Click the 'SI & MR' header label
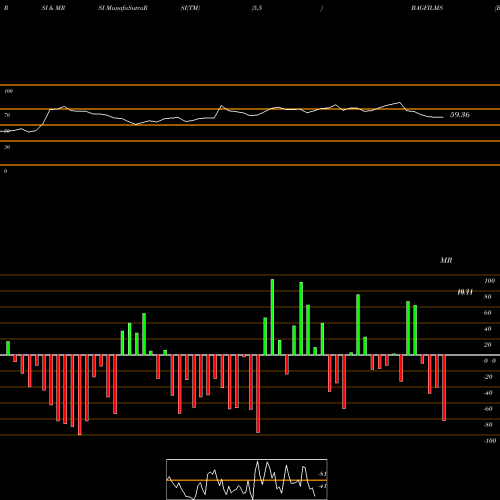The width and height of the screenshot is (500, 500). pos(53,8)
